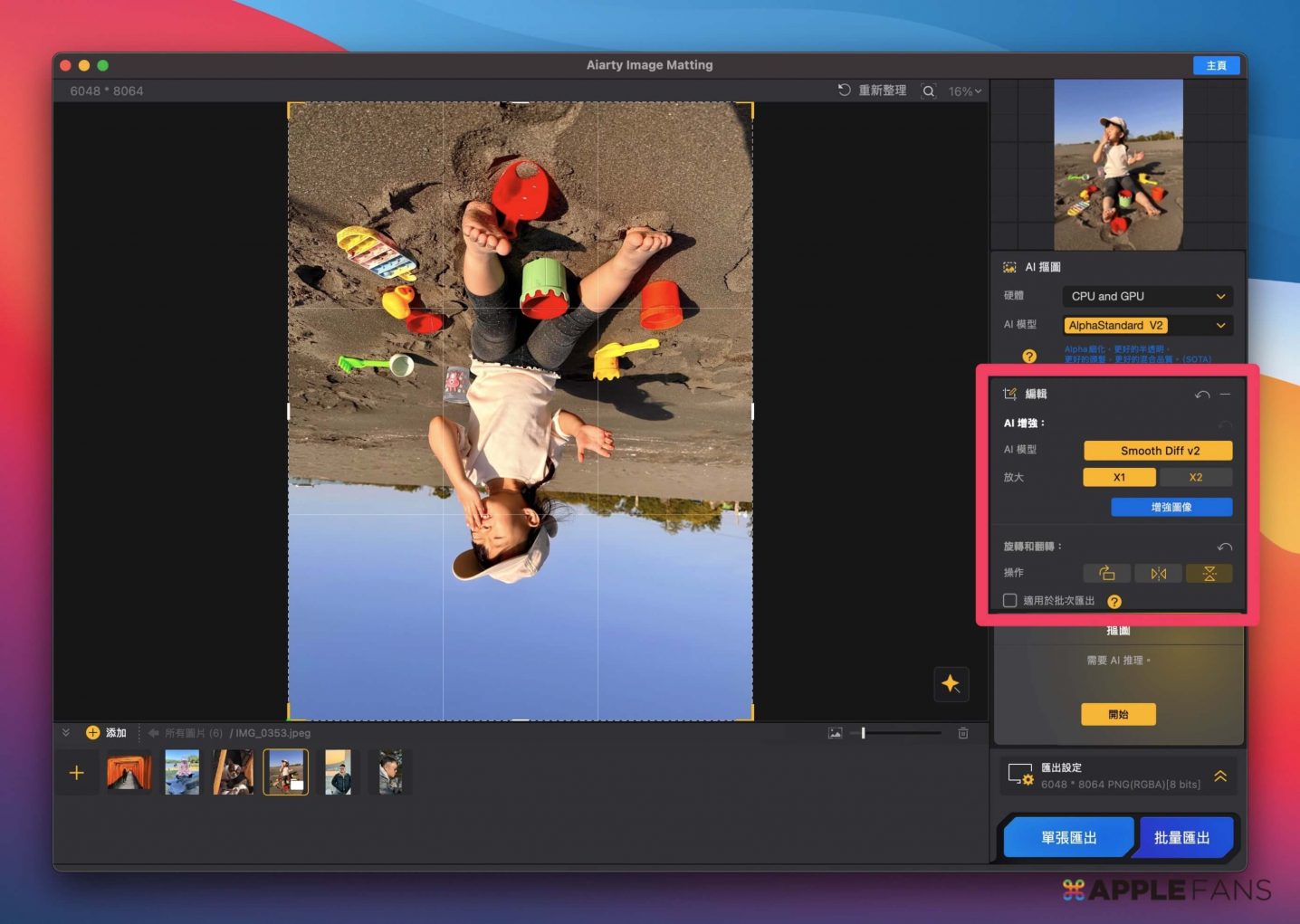Open the AlphaStandard V2 model dropdown

coord(1147,325)
